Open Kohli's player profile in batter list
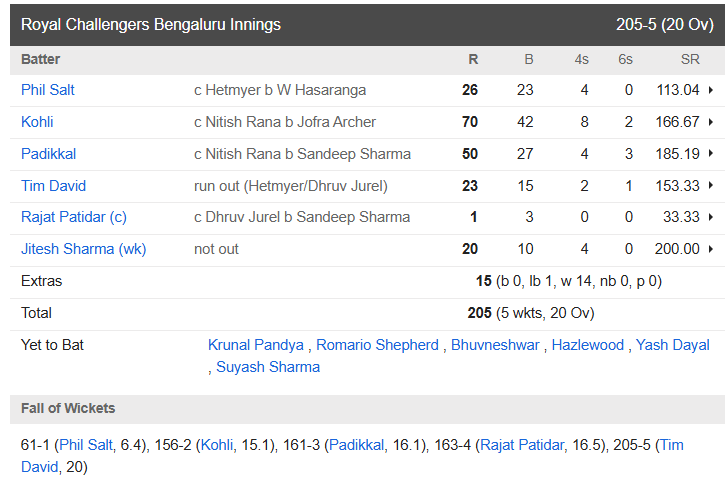Viewport: 727px width, 480px height. [37, 122]
